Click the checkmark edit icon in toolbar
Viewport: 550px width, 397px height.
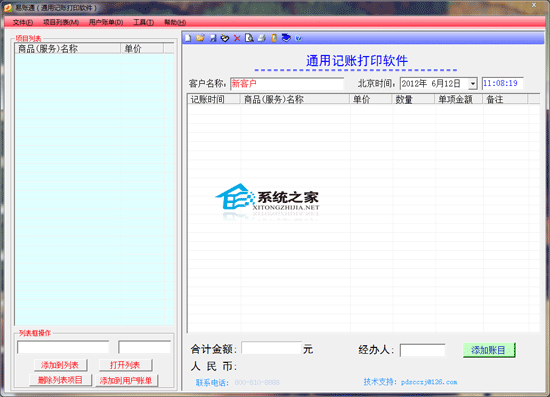[225, 38]
